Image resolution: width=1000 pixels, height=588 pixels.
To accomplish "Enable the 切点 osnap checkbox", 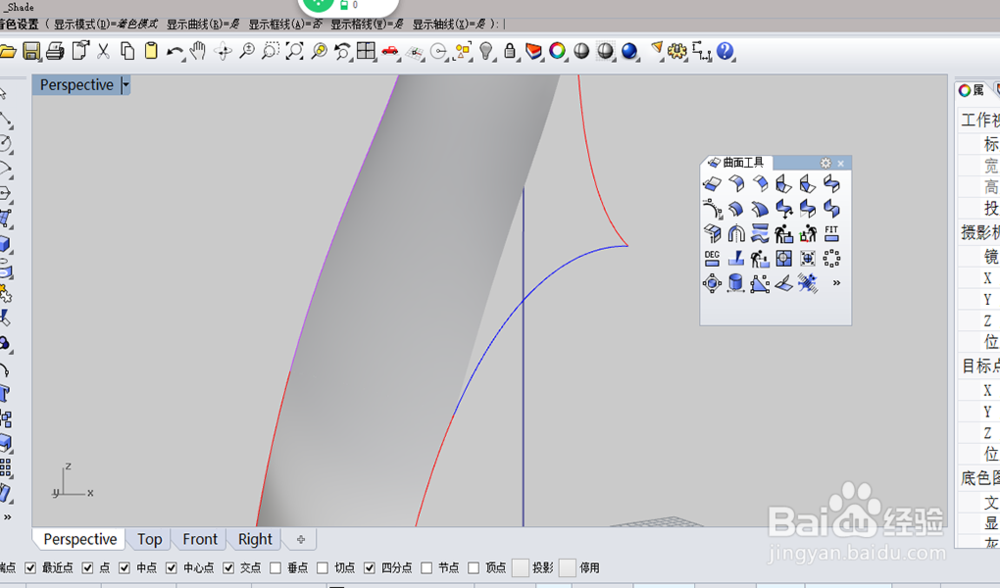I will (x=323, y=568).
